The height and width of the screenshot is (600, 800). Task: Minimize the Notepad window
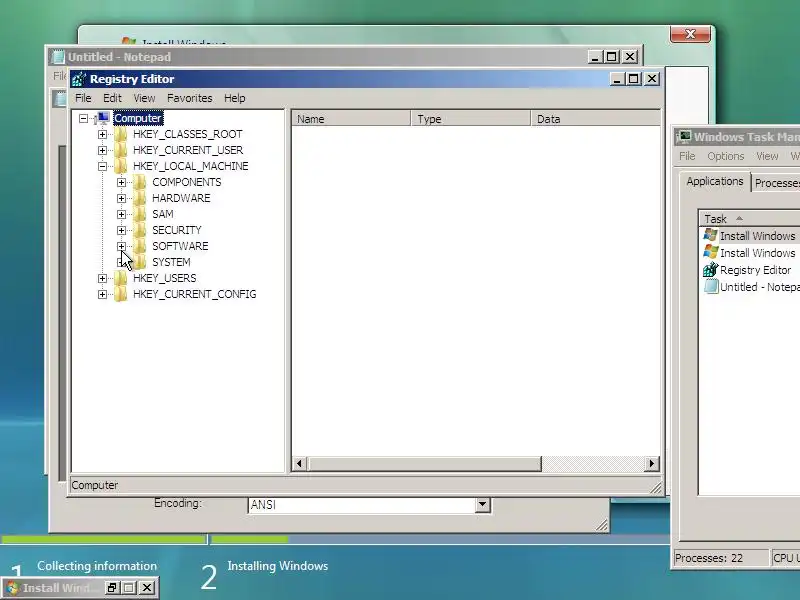tap(594, 57)
